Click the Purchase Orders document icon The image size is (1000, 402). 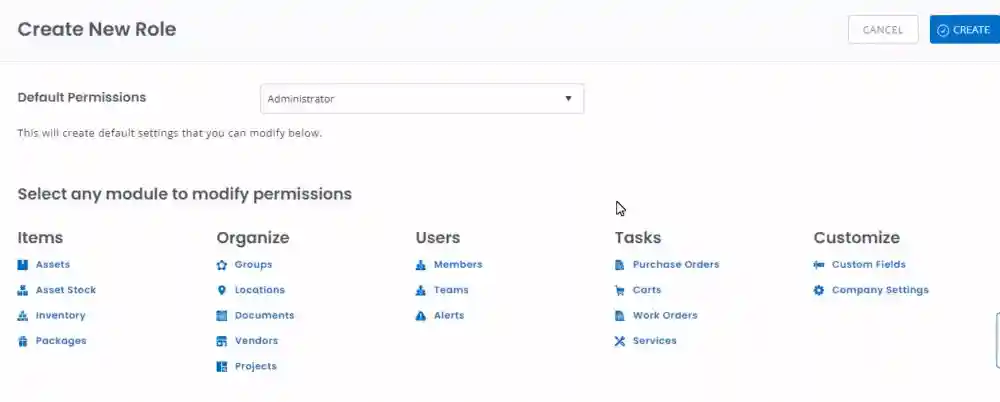click(x=619, y=265)
